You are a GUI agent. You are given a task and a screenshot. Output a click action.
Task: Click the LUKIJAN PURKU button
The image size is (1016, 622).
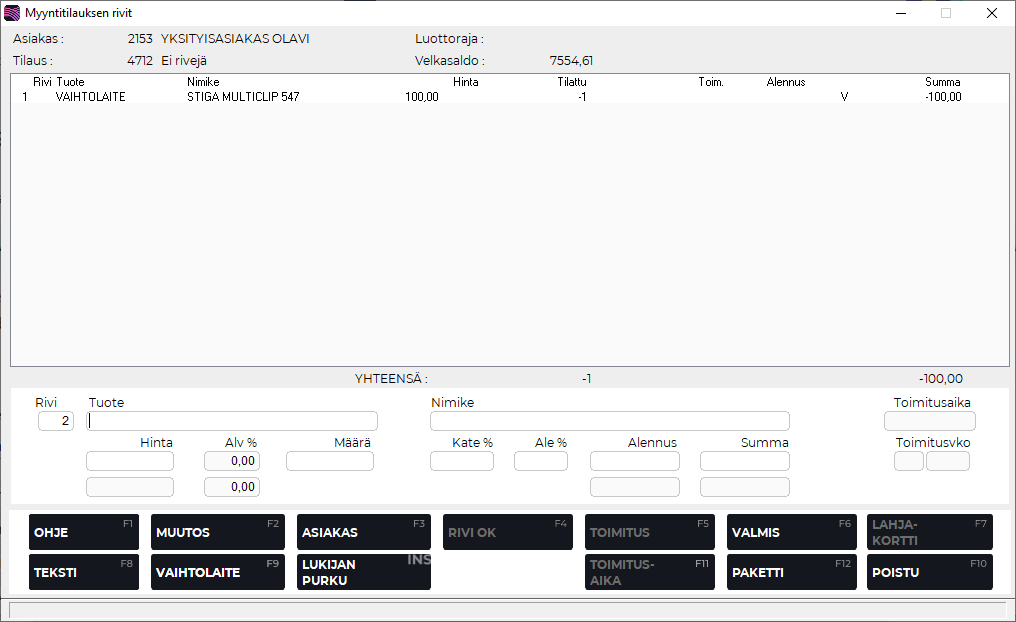(363, 572)
